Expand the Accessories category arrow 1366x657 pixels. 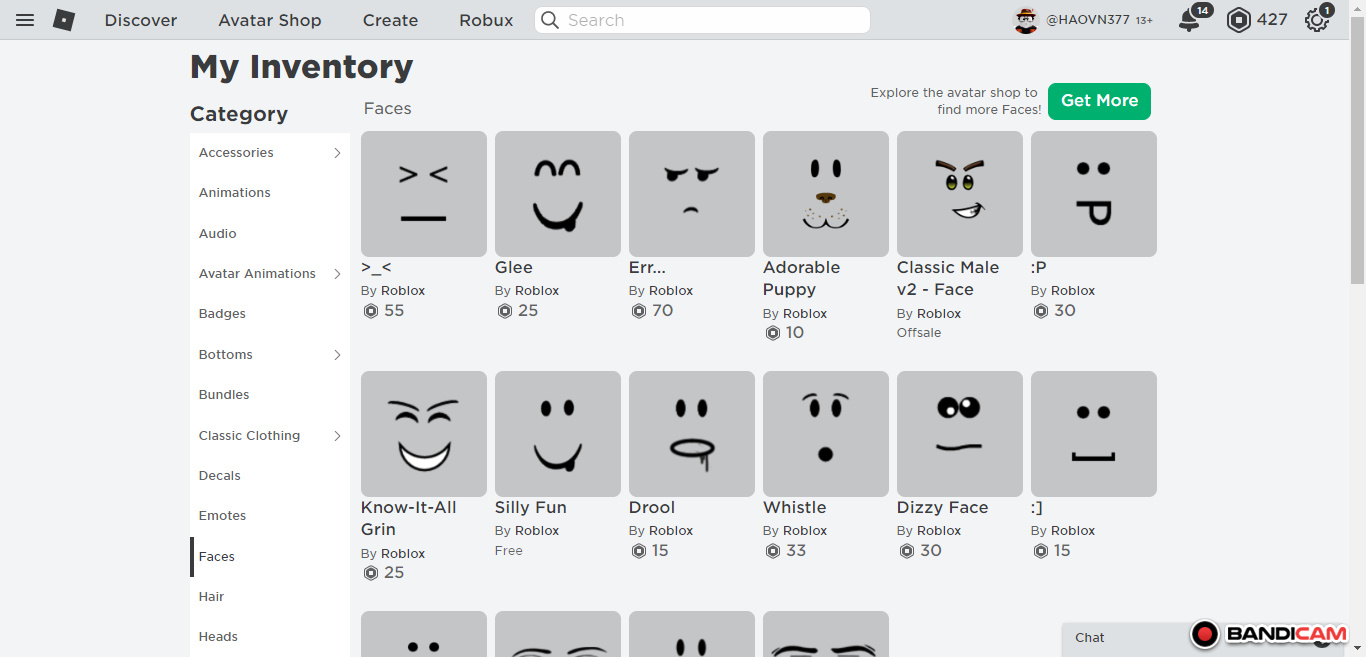pyautogui.click(x=337, y=153)
